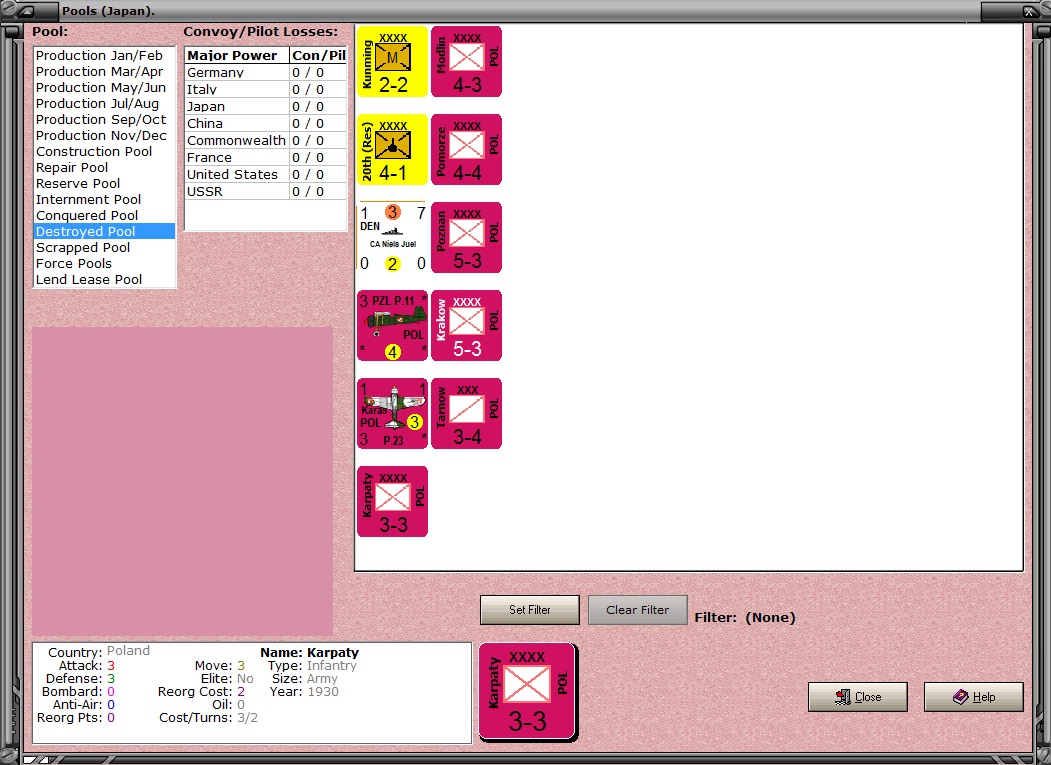Click the Reorg Cost value 2

[241, 692]
